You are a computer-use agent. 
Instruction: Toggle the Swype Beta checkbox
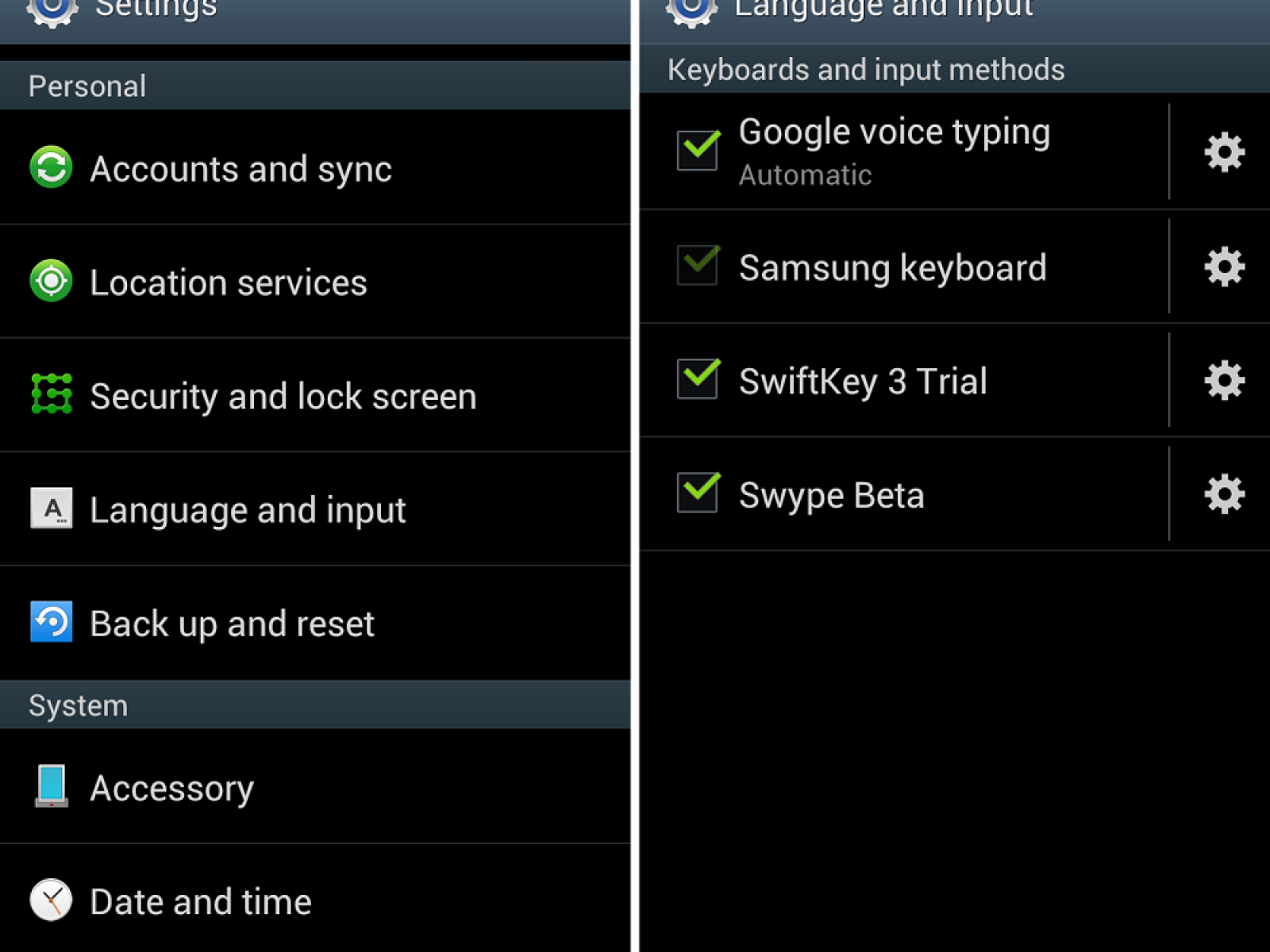click(698, 493)
